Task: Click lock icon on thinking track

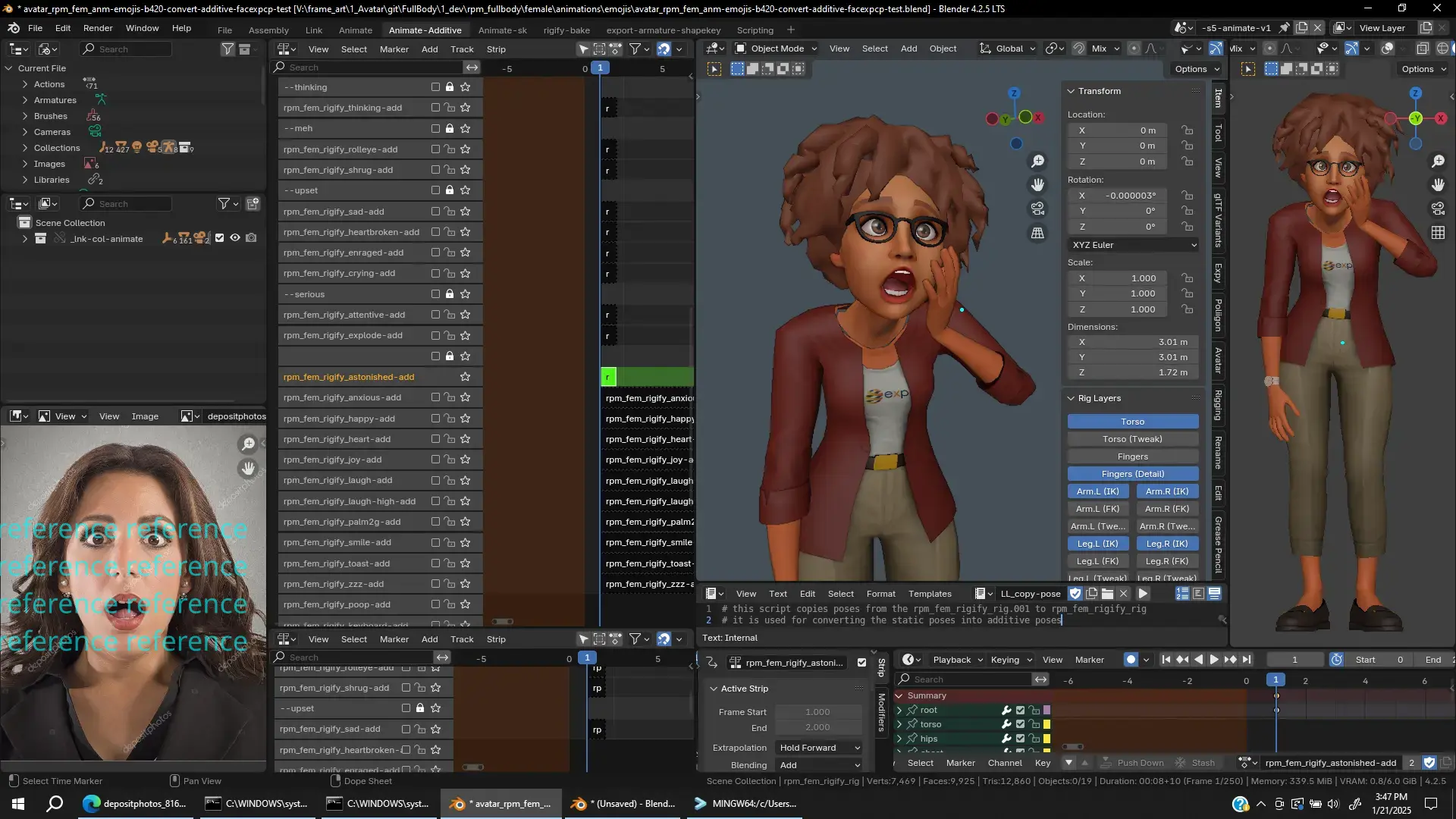Action: coord(450,87)
